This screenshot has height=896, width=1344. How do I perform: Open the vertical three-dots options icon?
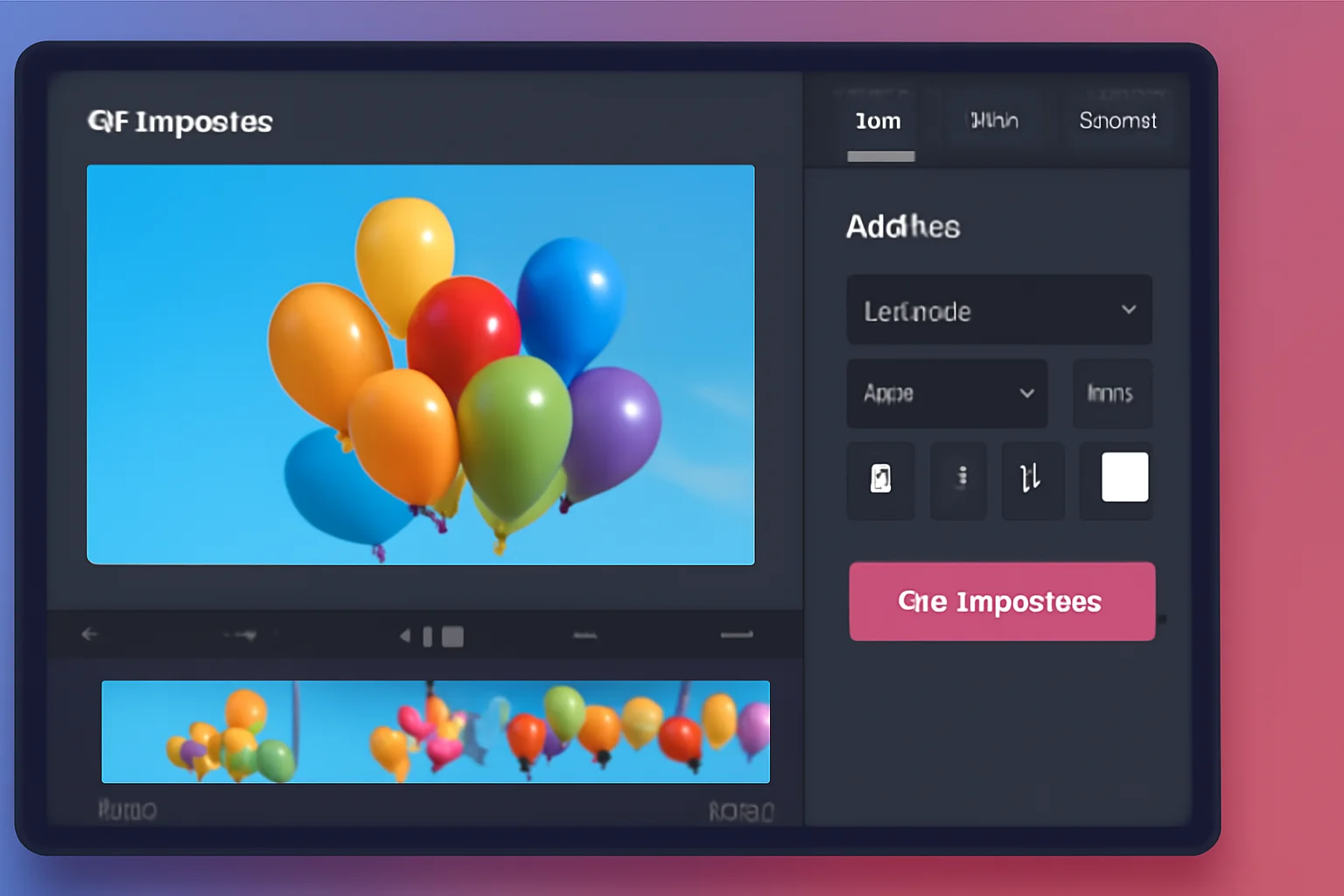(958, 480)
